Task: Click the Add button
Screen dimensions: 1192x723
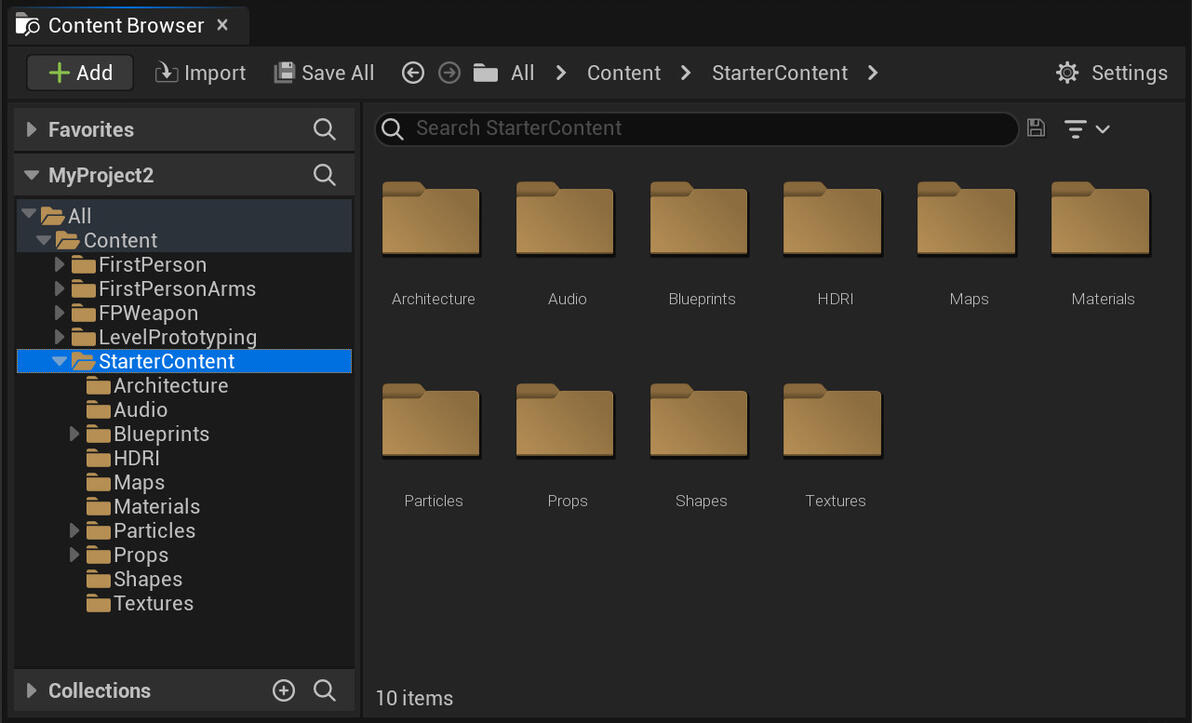Action: [x=80, y=73]
